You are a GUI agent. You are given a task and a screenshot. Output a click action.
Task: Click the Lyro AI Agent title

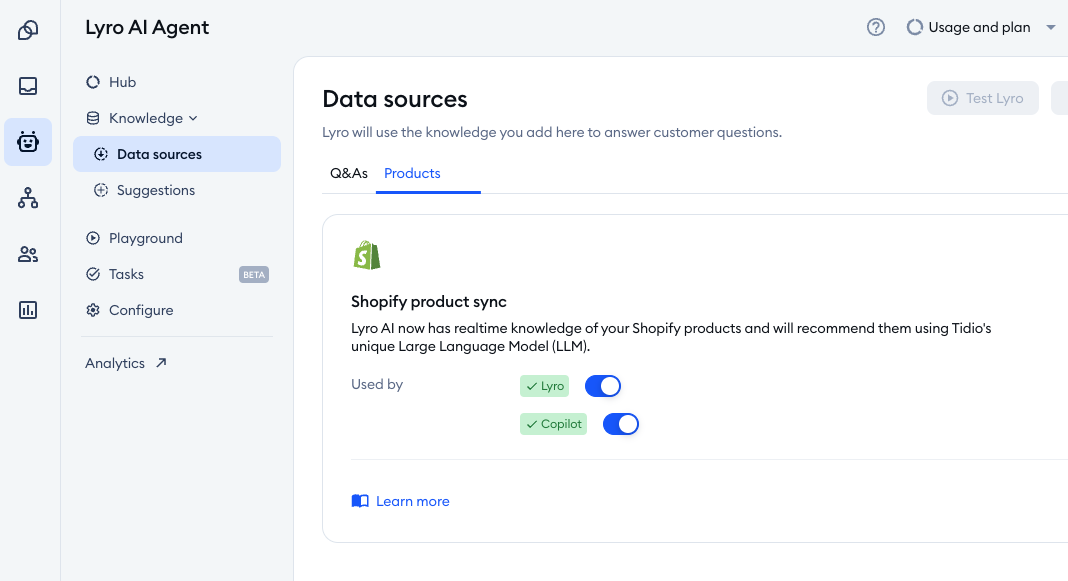point(147,28)
